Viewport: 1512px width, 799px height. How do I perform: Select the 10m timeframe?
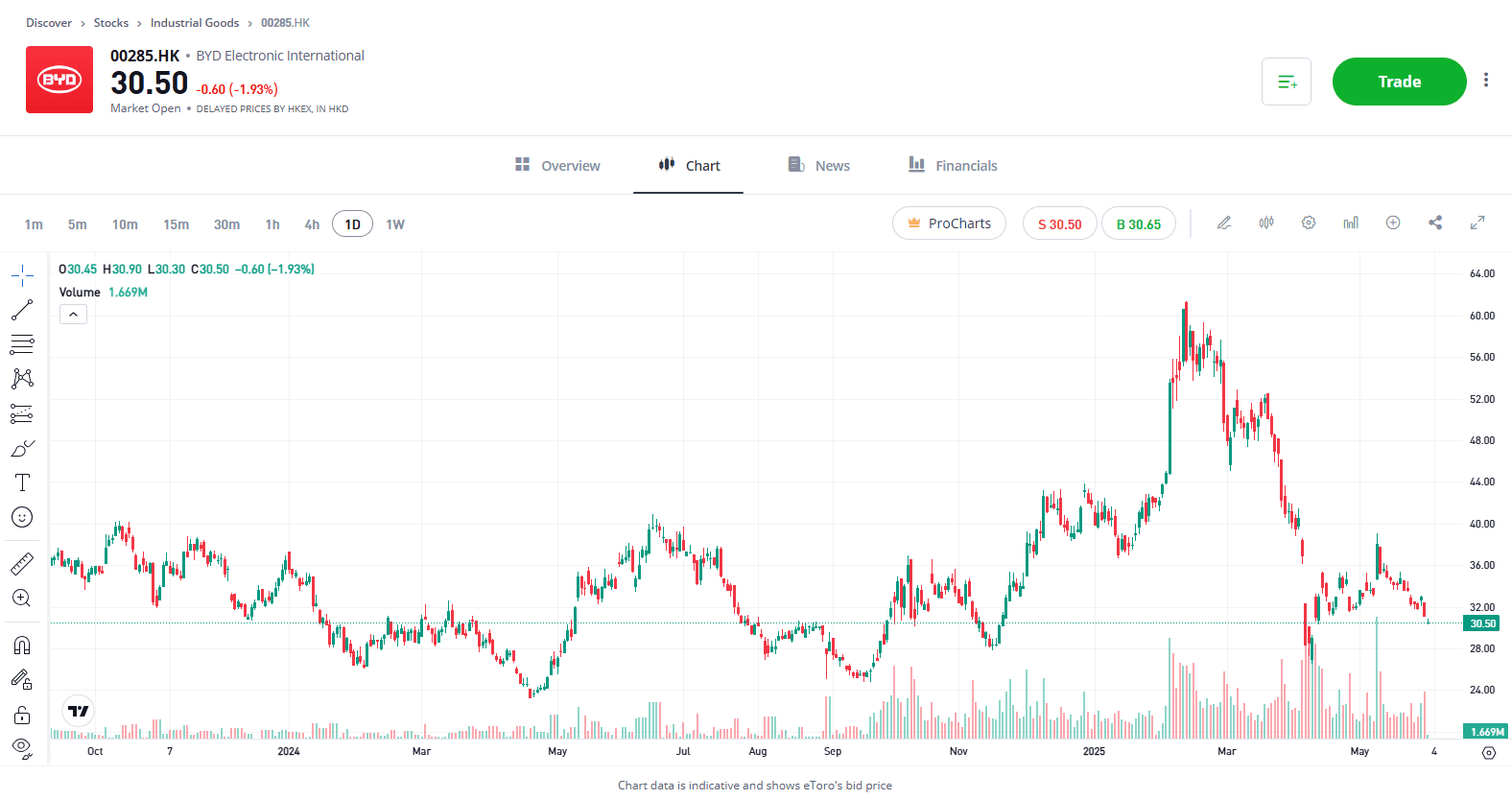point(125,224)
